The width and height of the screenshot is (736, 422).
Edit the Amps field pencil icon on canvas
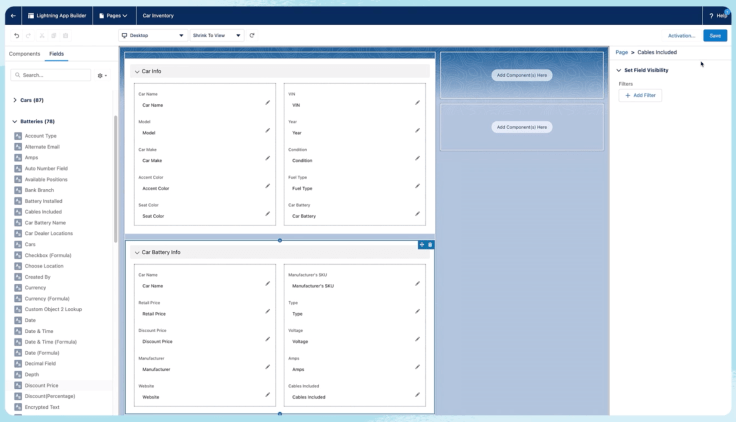(417, 367)
